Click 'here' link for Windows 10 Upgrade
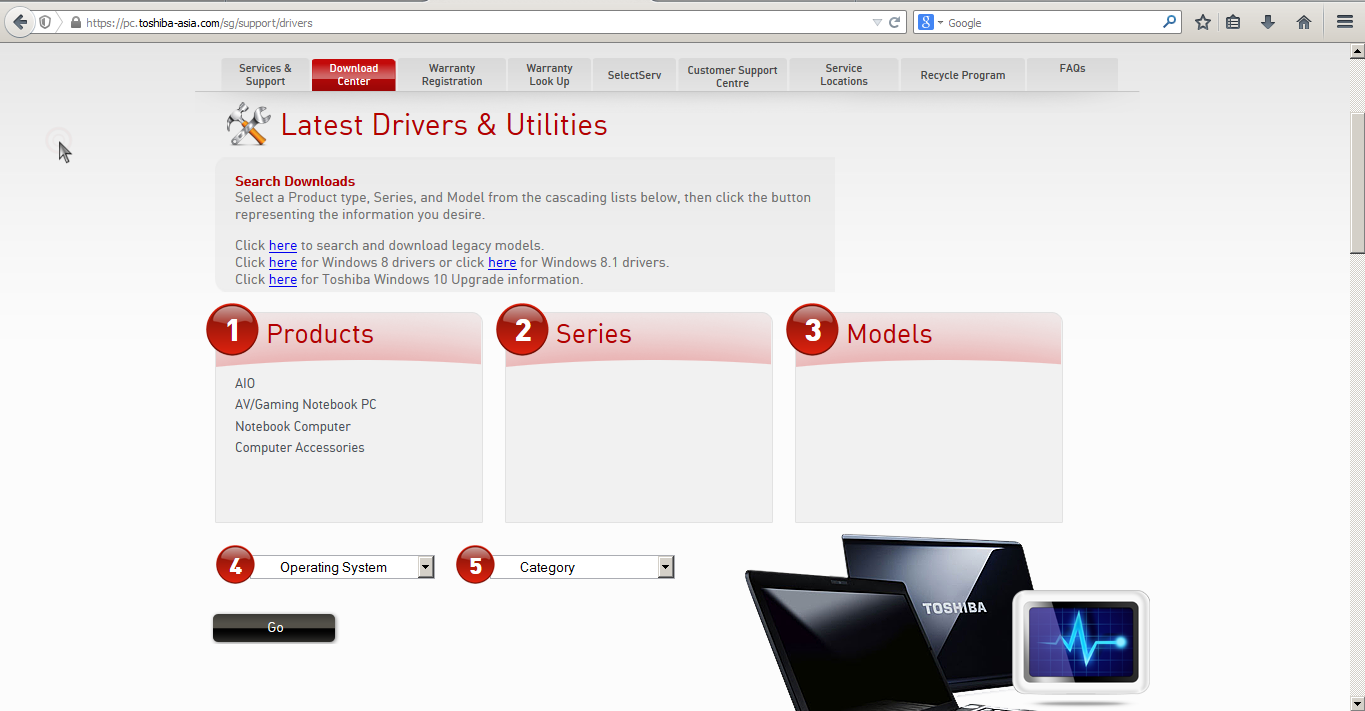Image resolution: width=1365 pixels, height=711 pixels. tap(283, 280)
